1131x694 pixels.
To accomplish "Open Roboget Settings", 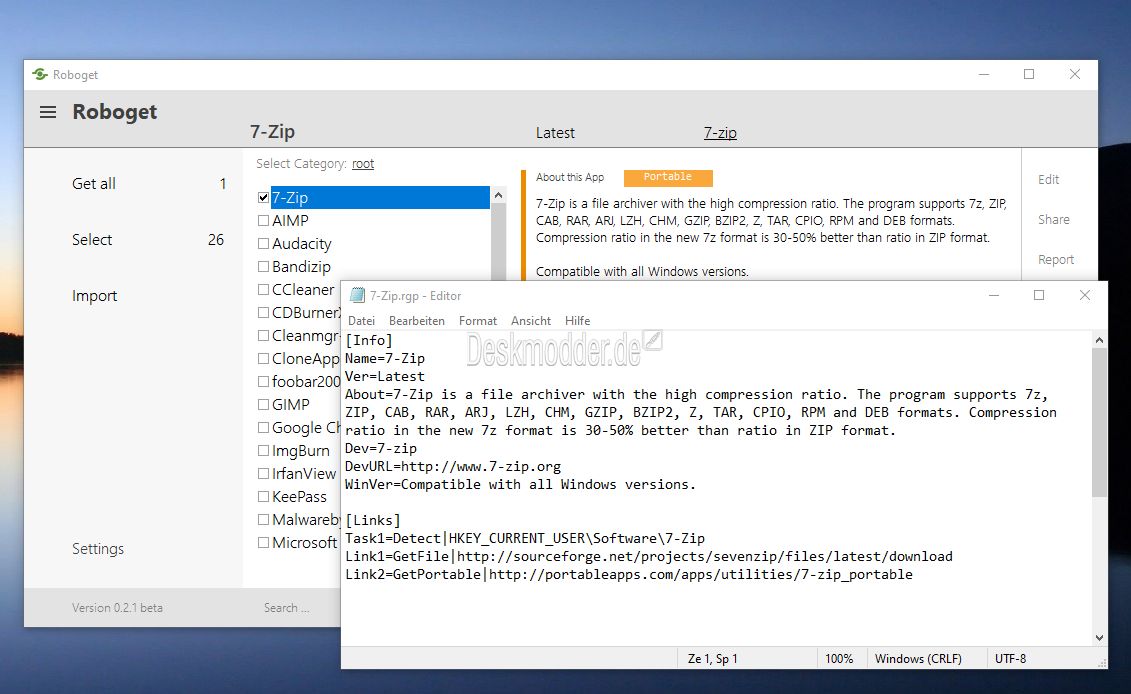I will 98,549.
